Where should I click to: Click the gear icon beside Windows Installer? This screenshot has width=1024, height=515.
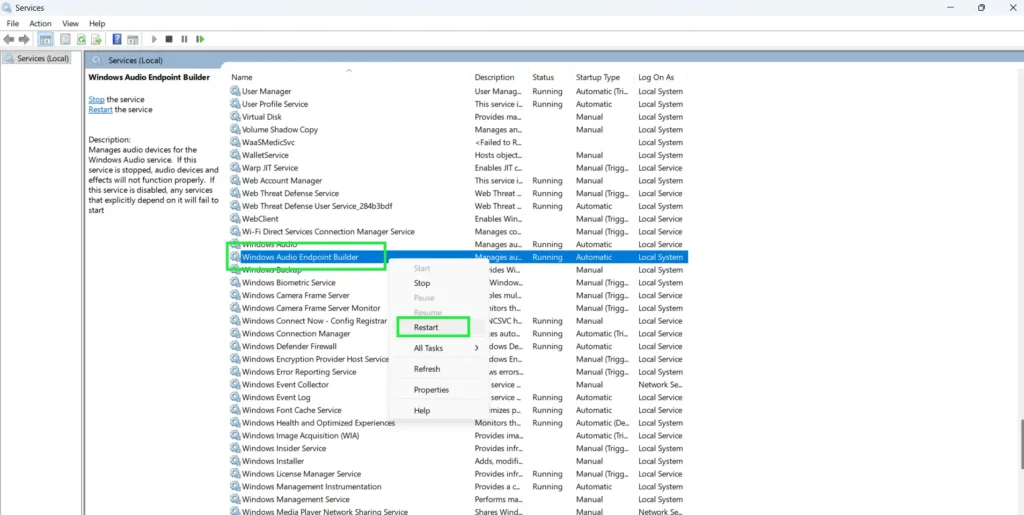pyautogui.click(x=235, y=461)
